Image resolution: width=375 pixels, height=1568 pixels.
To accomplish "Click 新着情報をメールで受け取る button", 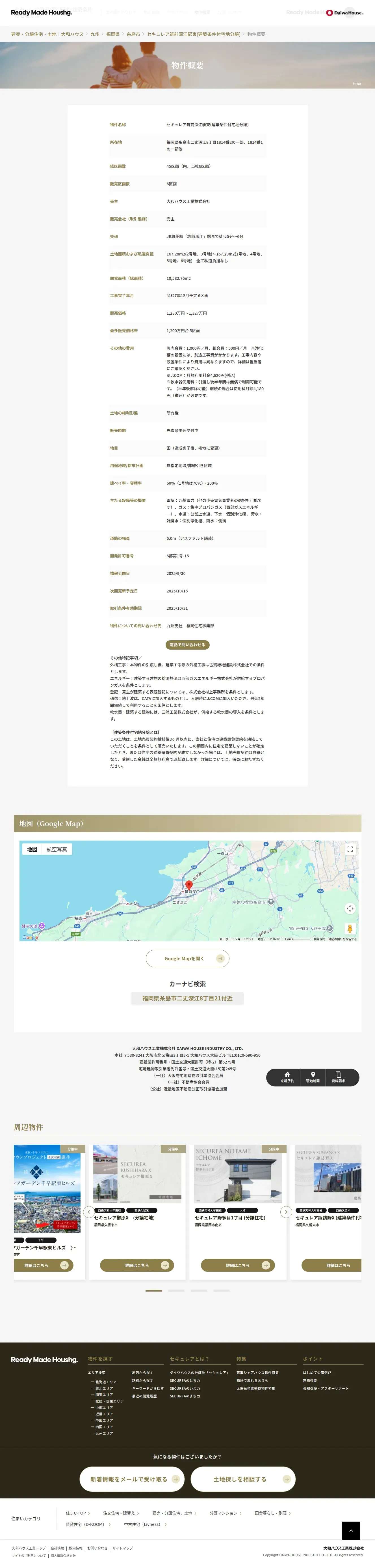I will point(132,1479).
